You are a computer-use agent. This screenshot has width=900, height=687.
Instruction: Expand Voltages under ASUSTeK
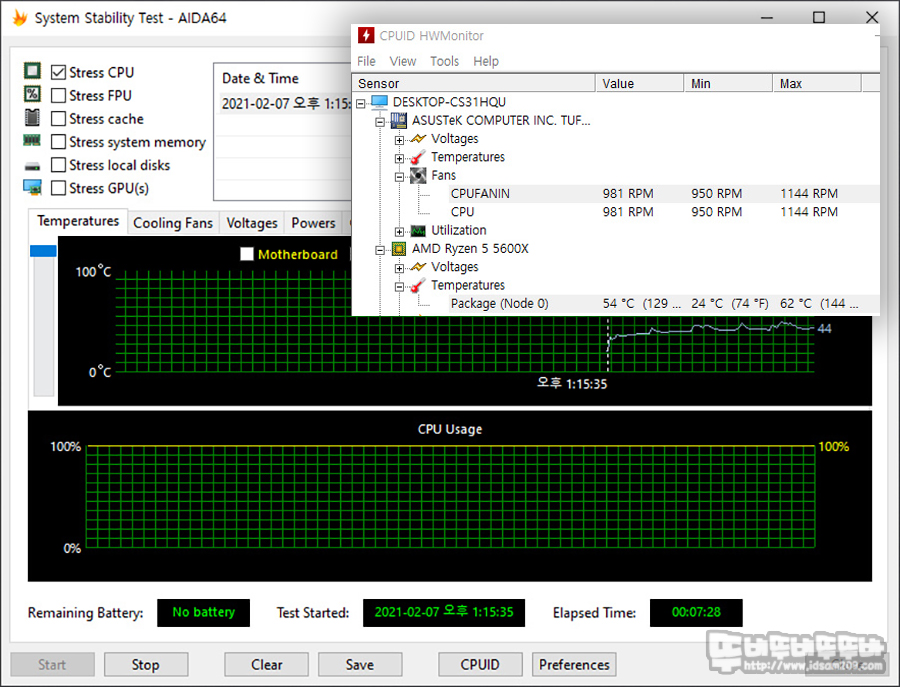coord(399,140)
